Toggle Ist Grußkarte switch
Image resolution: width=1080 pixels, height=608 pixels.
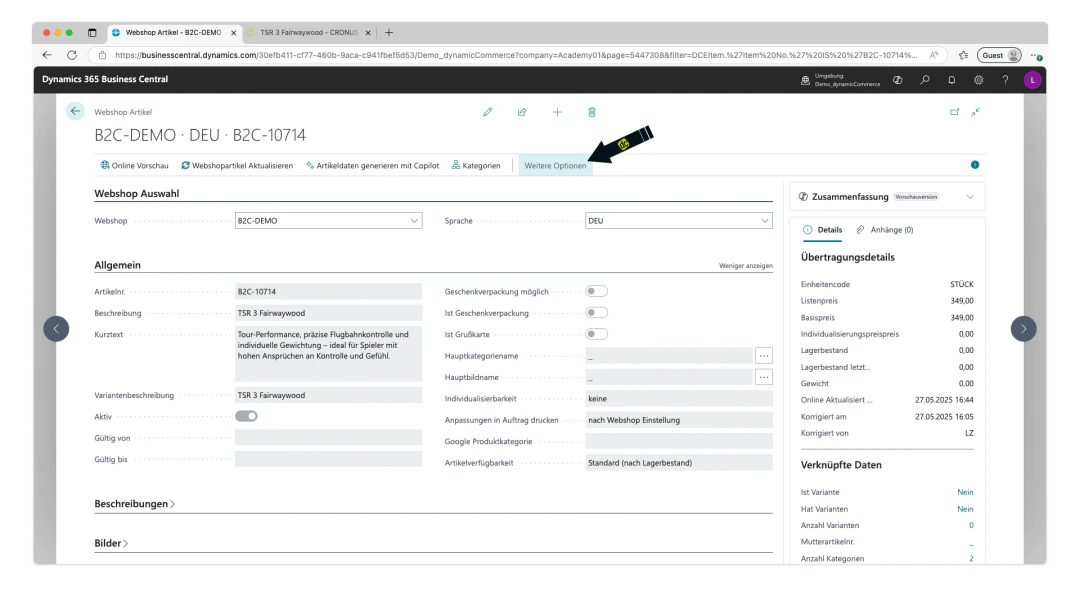(x=596, y=334)
